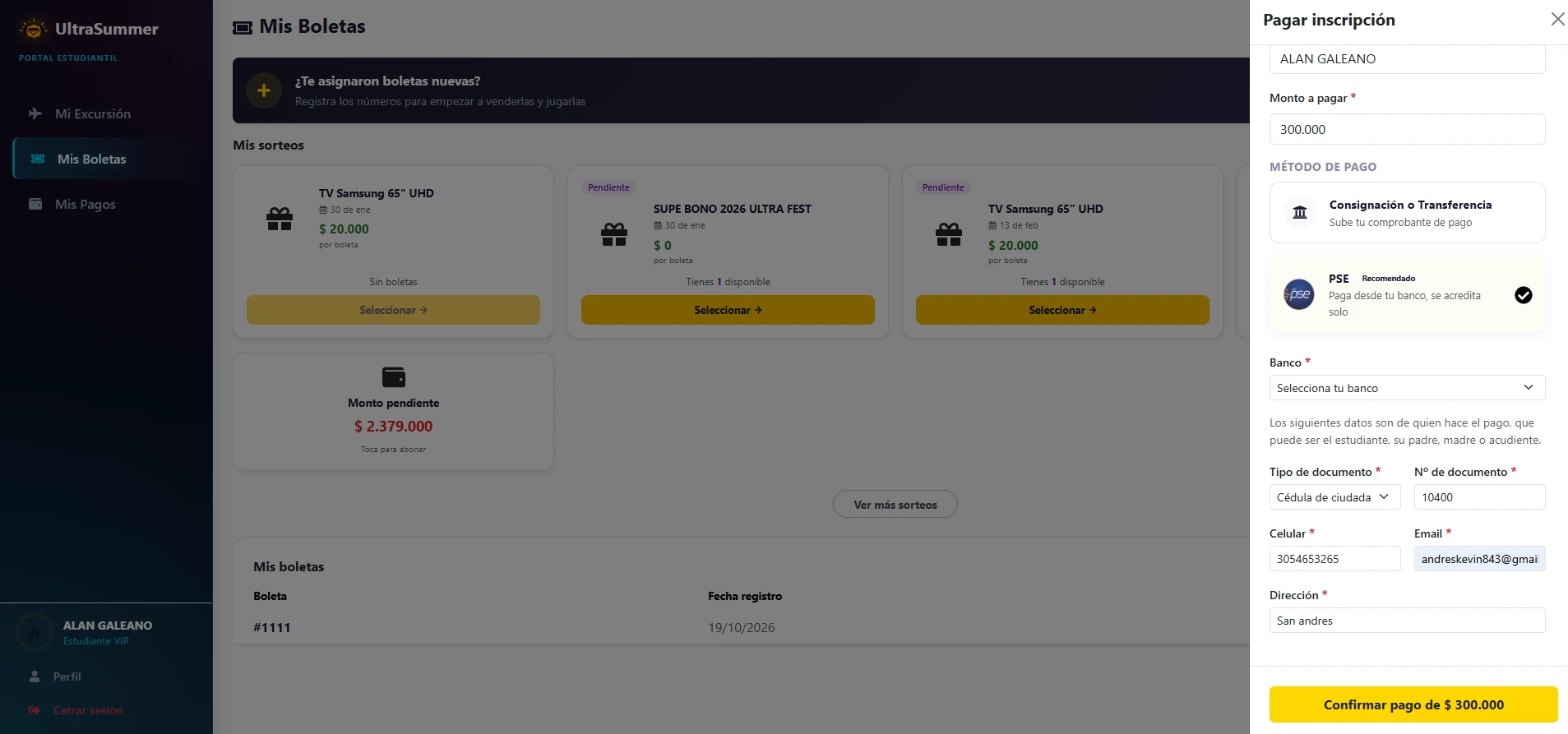
Task: Click the card icon beside Mis Pagos
Action: pyautogui.click(x=35, y=204)
